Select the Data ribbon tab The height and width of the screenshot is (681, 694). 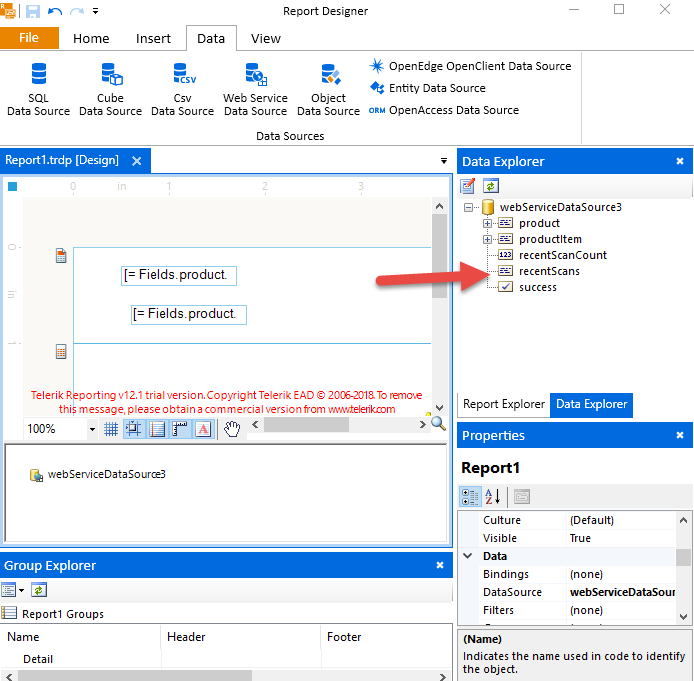tap(211, 38)
